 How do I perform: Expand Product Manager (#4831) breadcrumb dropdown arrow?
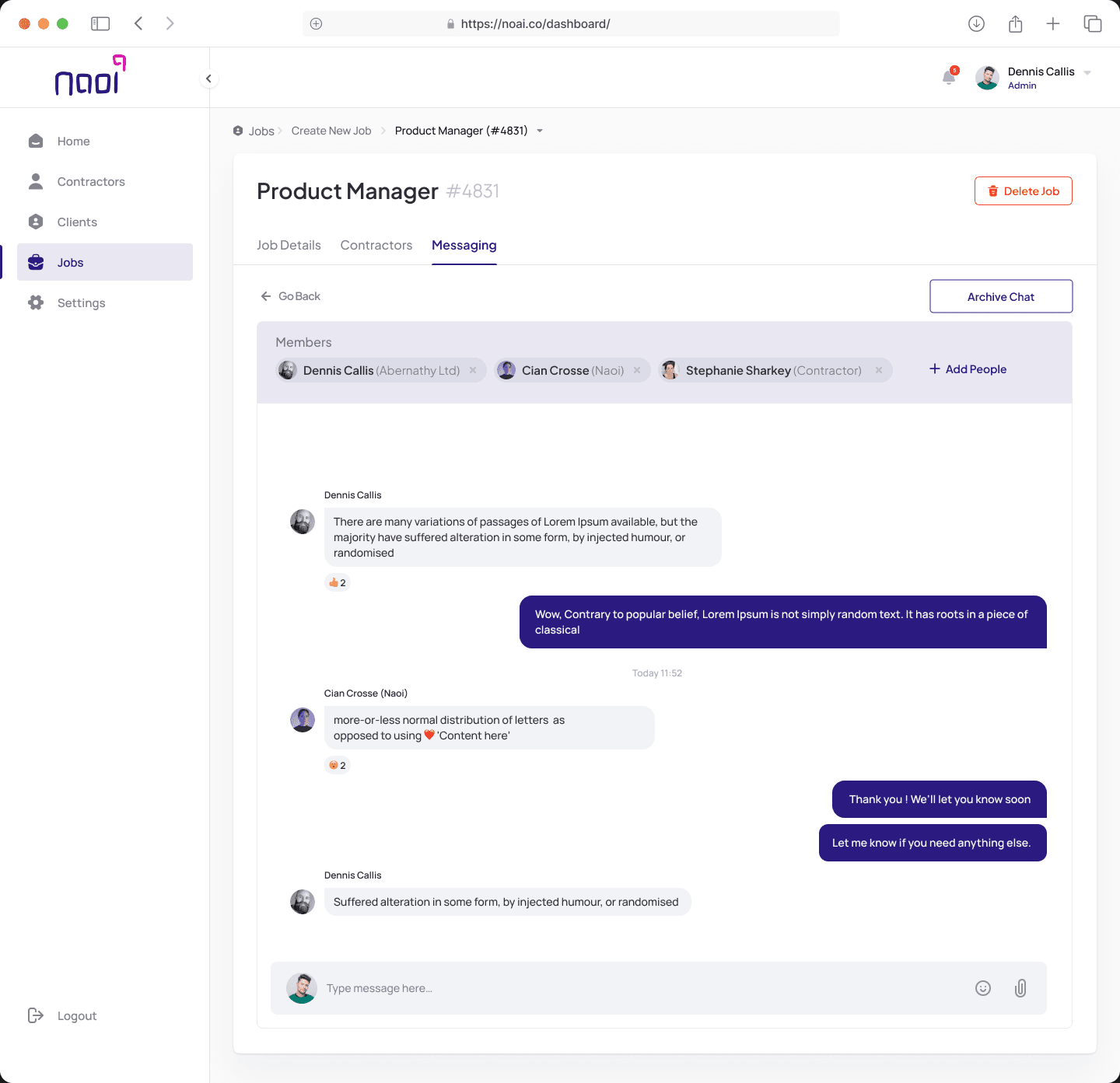pyautogui.click(x=540, y=131)
